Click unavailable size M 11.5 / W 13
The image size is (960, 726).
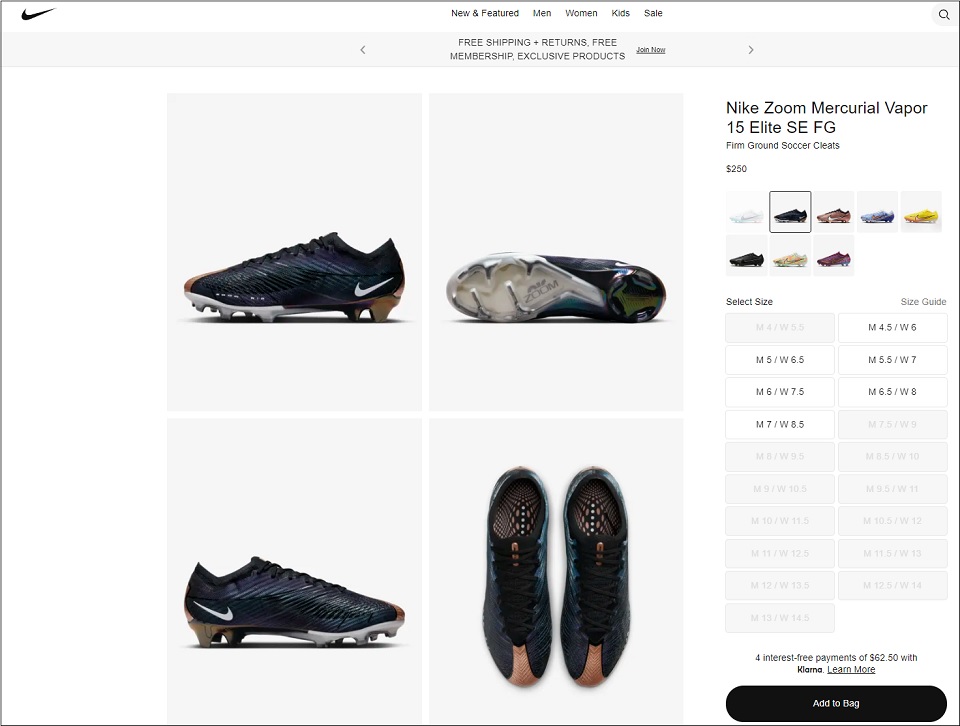[x=893, y=553]
